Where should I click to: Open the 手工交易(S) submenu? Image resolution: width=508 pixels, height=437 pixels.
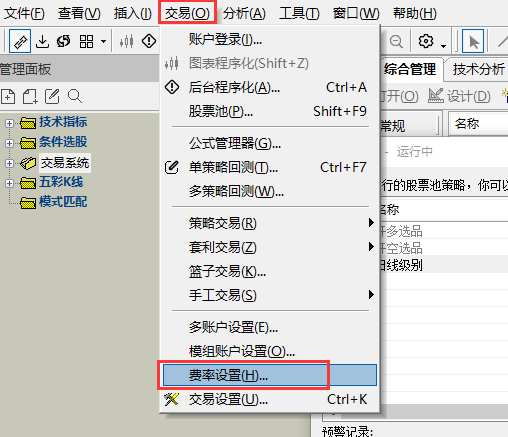tap(269, 295)
